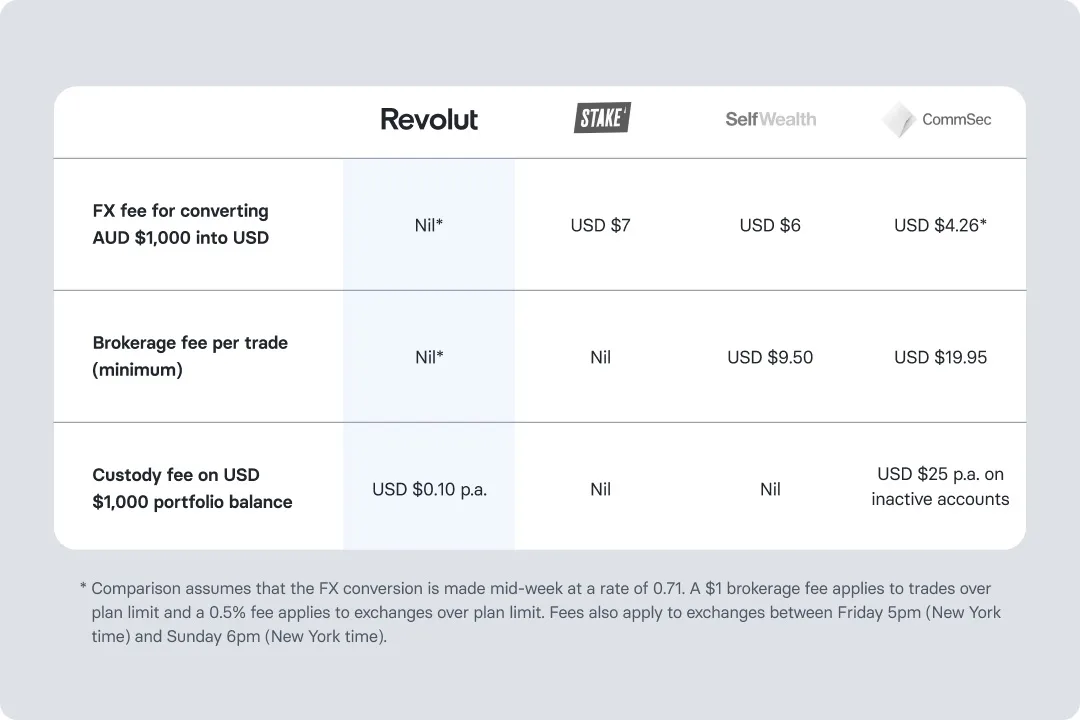Click the CommSec diamond icon
This screenshot has width=1080, height=720.
click(898, 120)
